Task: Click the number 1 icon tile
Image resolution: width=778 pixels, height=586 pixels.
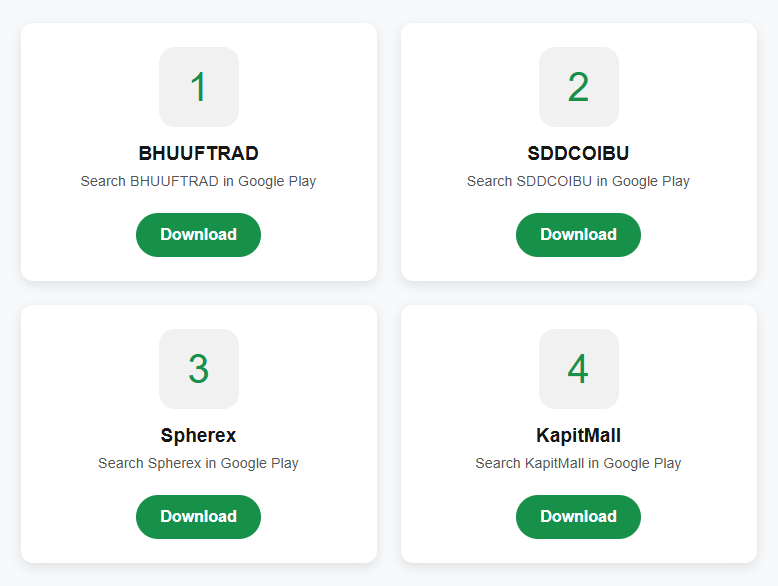Action: tap(198, 87)
